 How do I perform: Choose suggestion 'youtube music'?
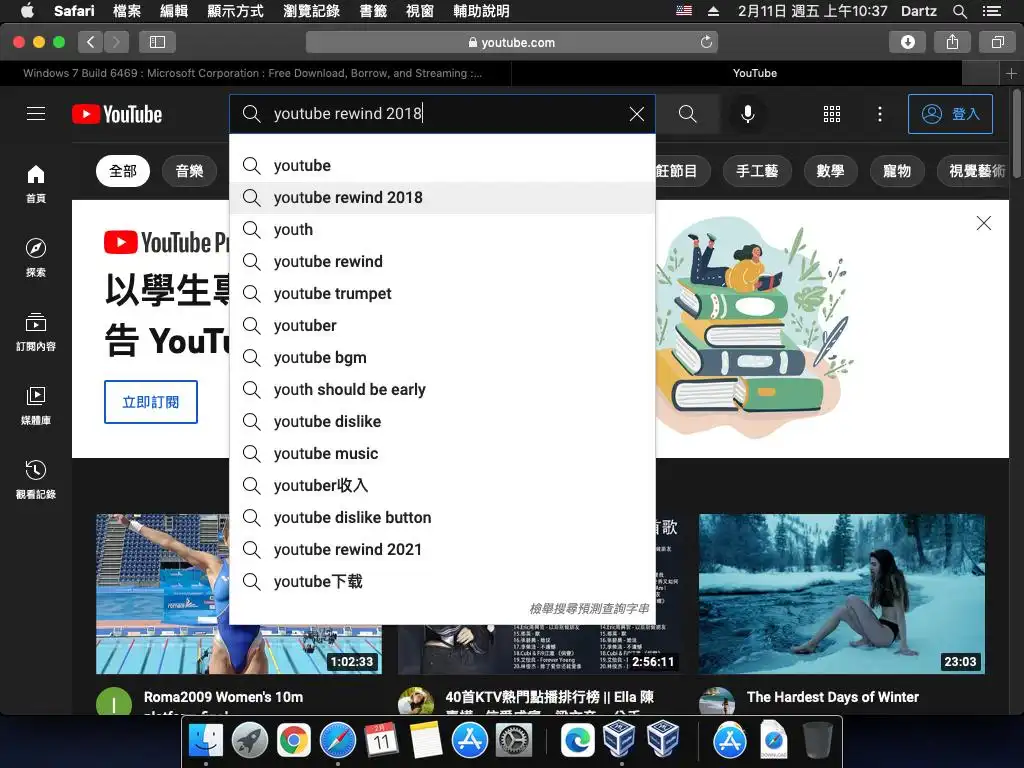tap(443, 453)
